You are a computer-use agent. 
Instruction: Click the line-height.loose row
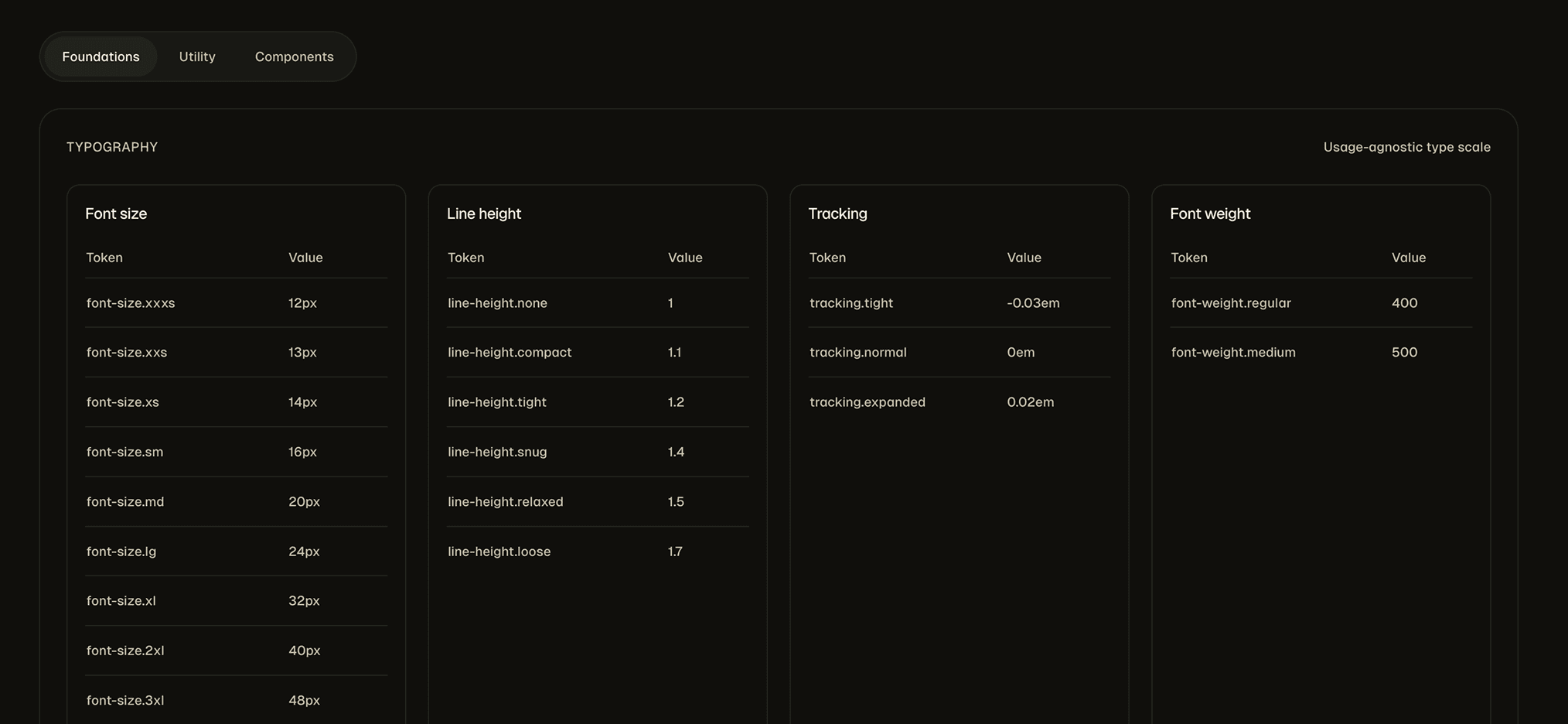(x=499, y=551)
